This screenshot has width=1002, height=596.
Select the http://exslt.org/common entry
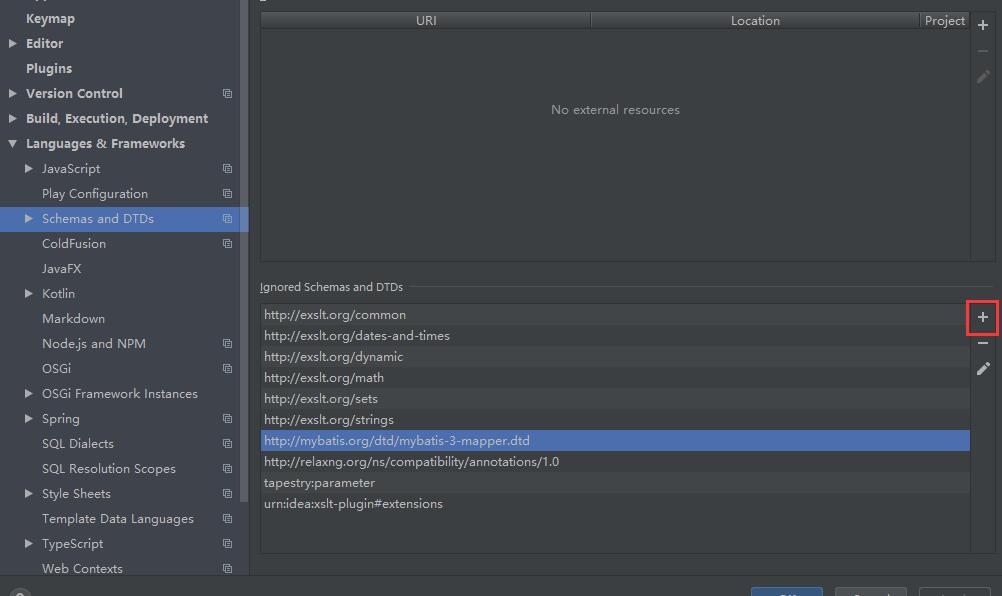[x=335, y=315]
